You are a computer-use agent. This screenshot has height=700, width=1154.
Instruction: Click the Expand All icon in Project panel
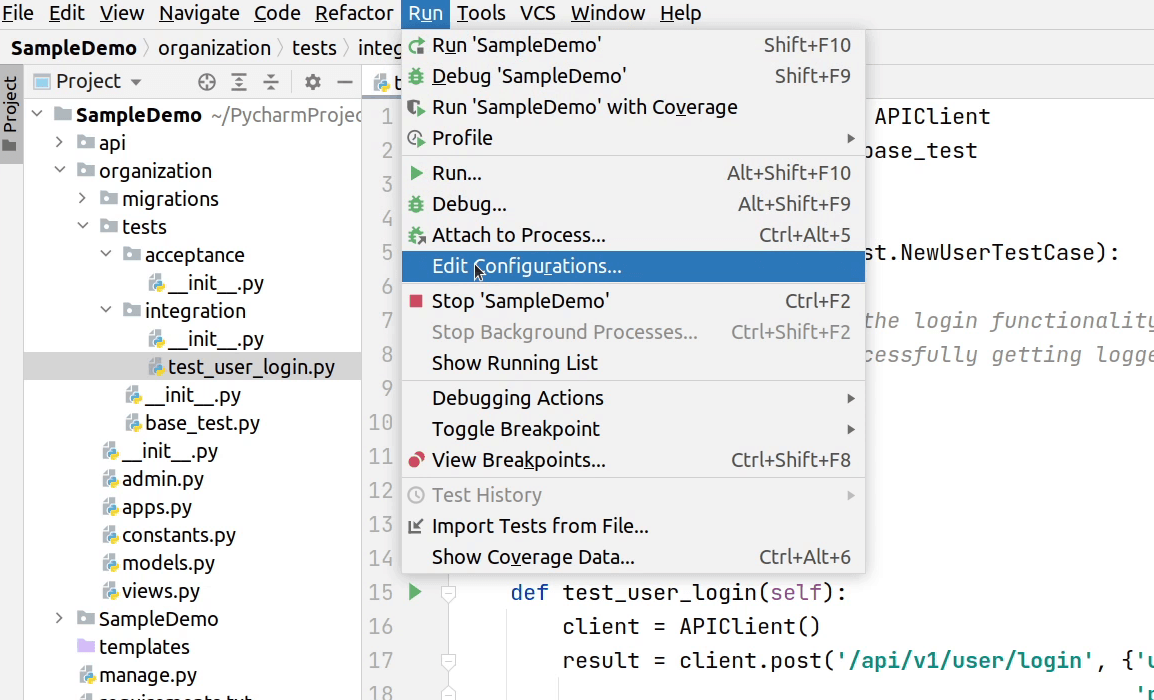pos(239,82)
